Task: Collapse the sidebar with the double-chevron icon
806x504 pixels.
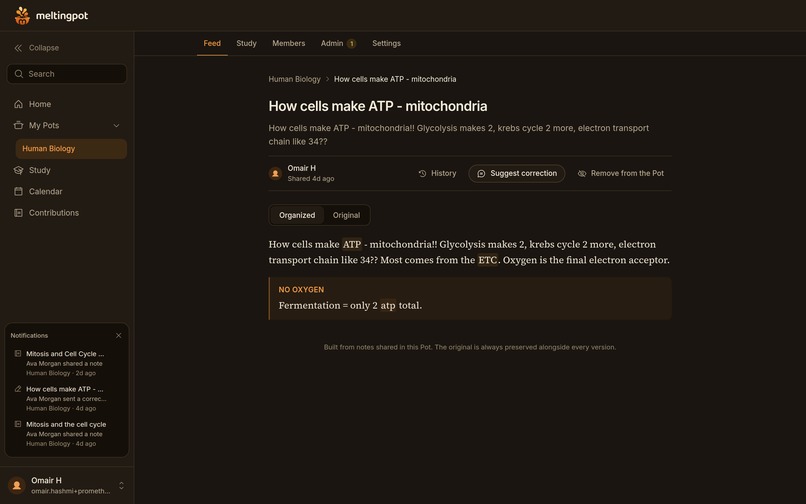Action: click(x=18, y=48)
